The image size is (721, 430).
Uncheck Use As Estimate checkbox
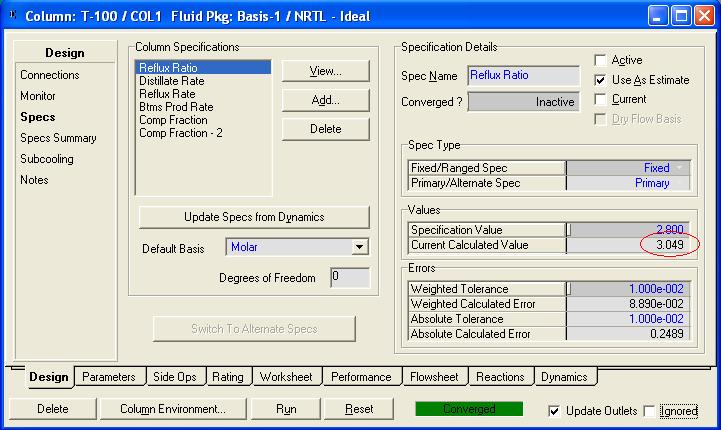click(x=601, y=80)
